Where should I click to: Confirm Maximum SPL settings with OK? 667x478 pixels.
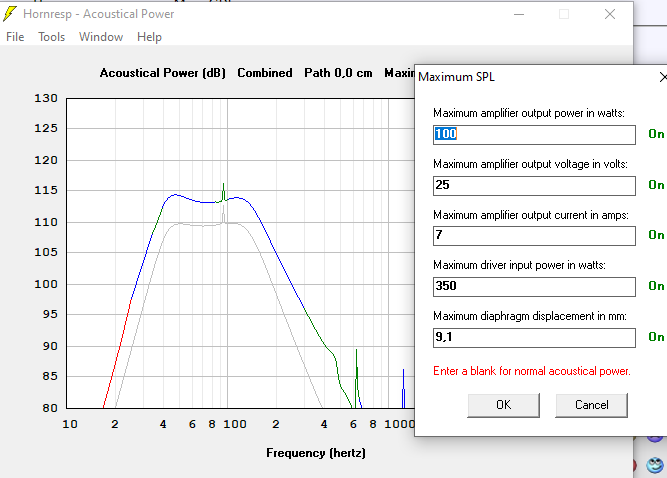point(504,405)
